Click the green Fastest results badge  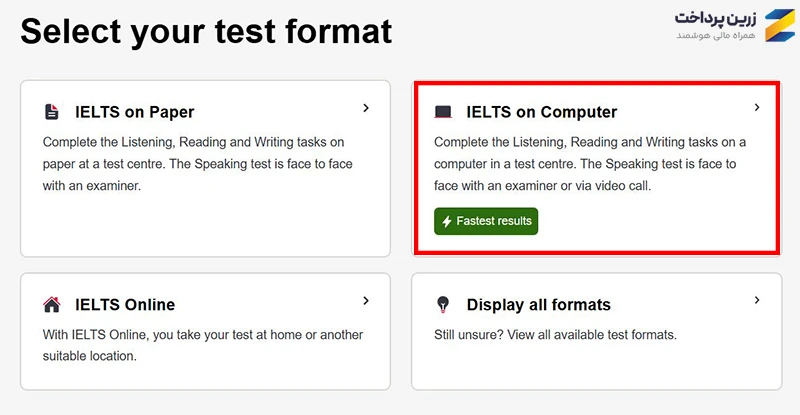[486, 221]
